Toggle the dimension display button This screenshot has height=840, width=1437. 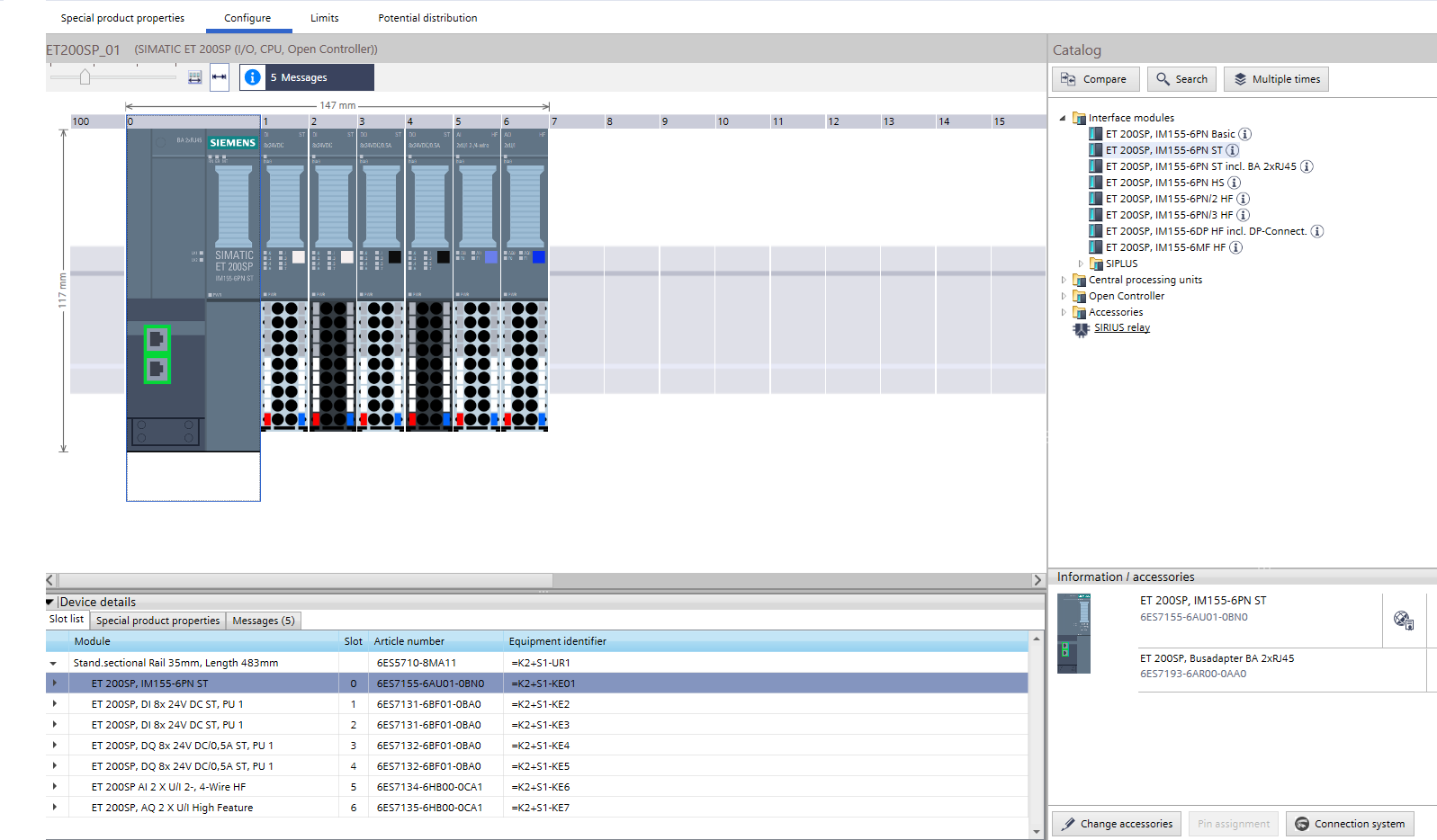(x=219, y=77)
